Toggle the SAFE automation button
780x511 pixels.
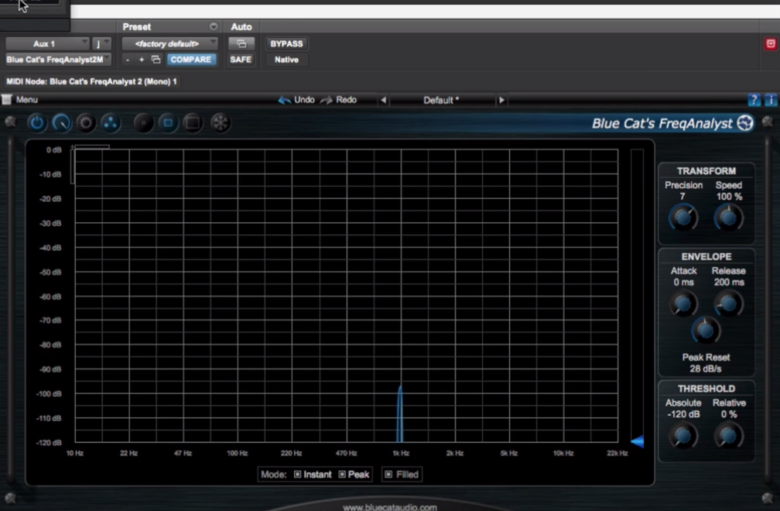[x=241, y=60]
